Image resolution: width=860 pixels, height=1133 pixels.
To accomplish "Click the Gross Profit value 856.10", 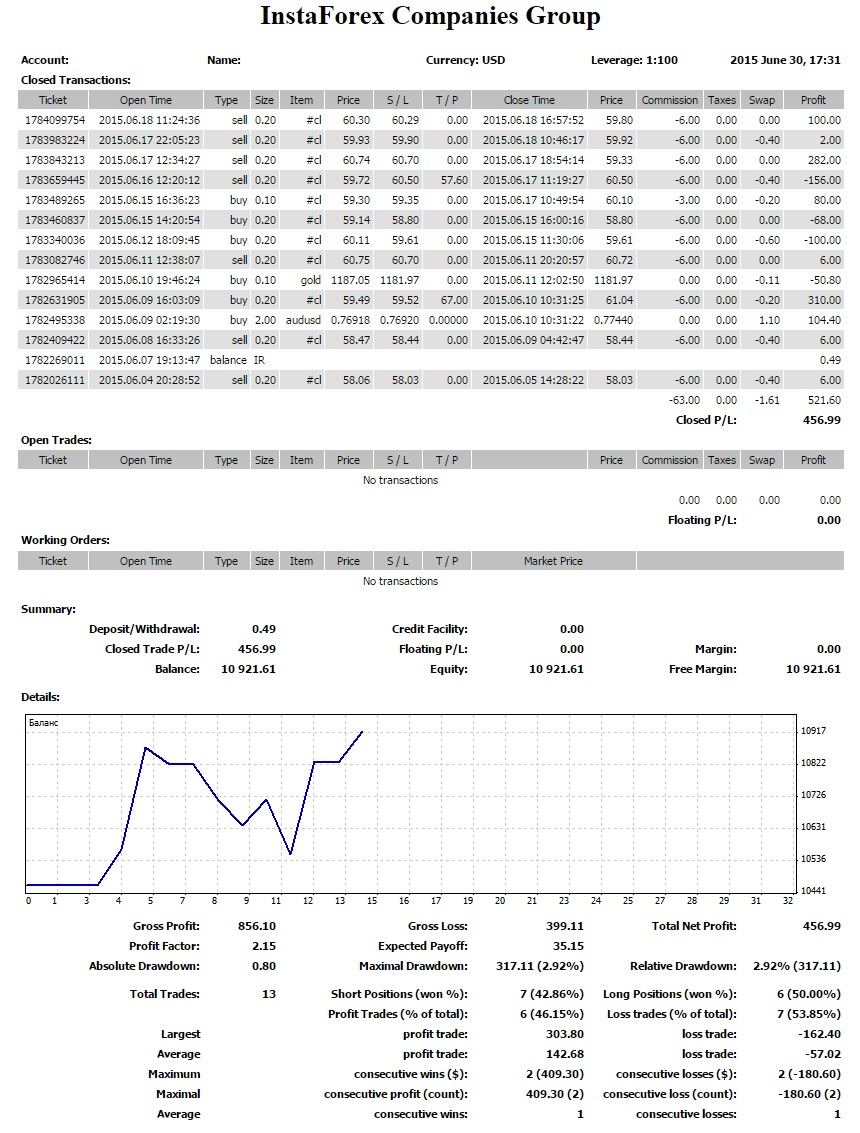I will pos(257,926).
